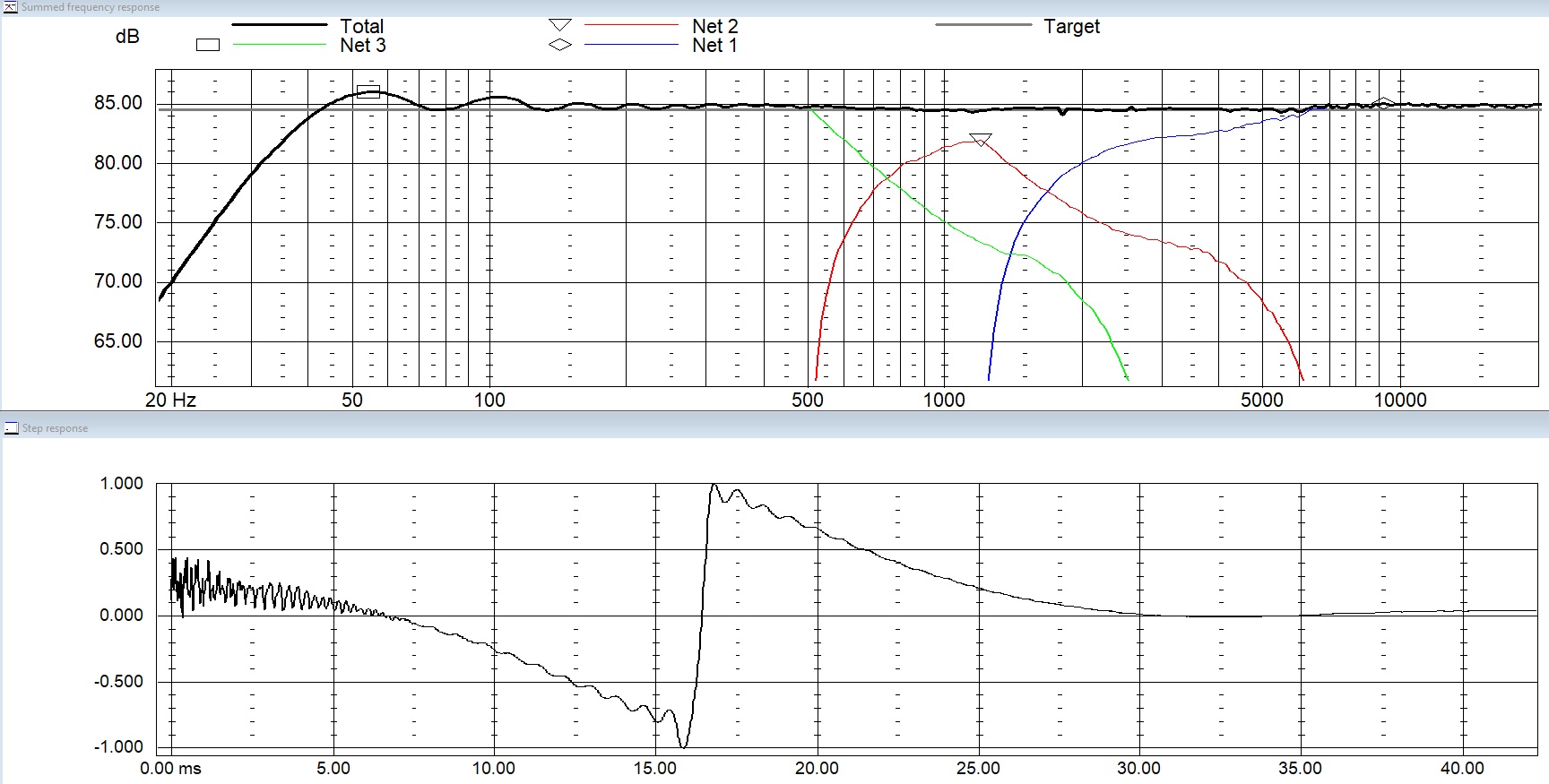1549x784 pixels.
Task: Click the blue Net 1 legend line
Action: coord(631,45)
